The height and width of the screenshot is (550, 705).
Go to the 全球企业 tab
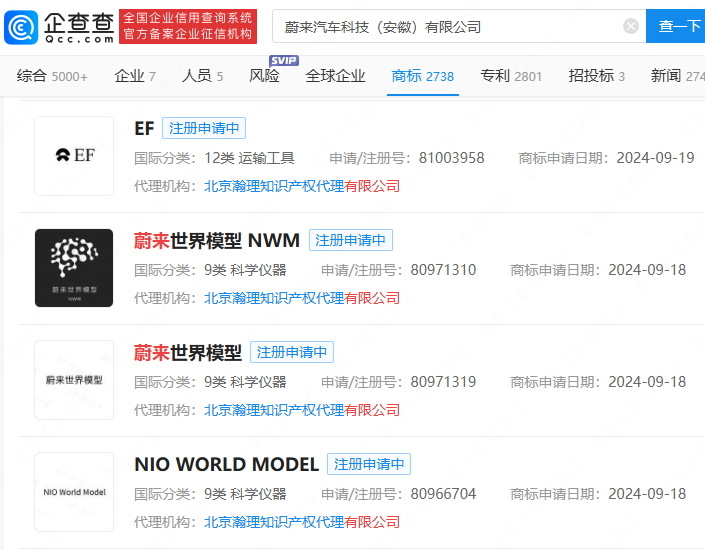335,76
